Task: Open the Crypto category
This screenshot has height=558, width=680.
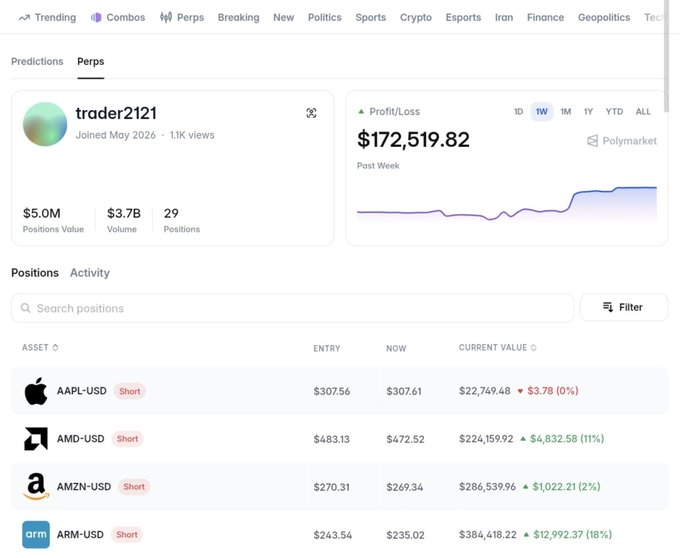Action: (416, 17)
